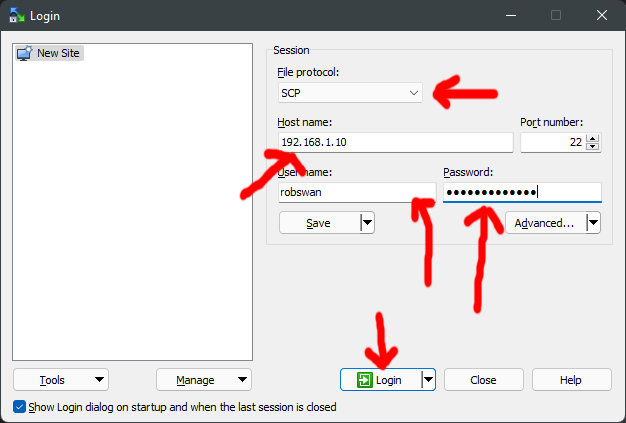626x423 pixels.
Task: Click the Advanced... button
Action: pyautogui.click(x=544, y=223)
